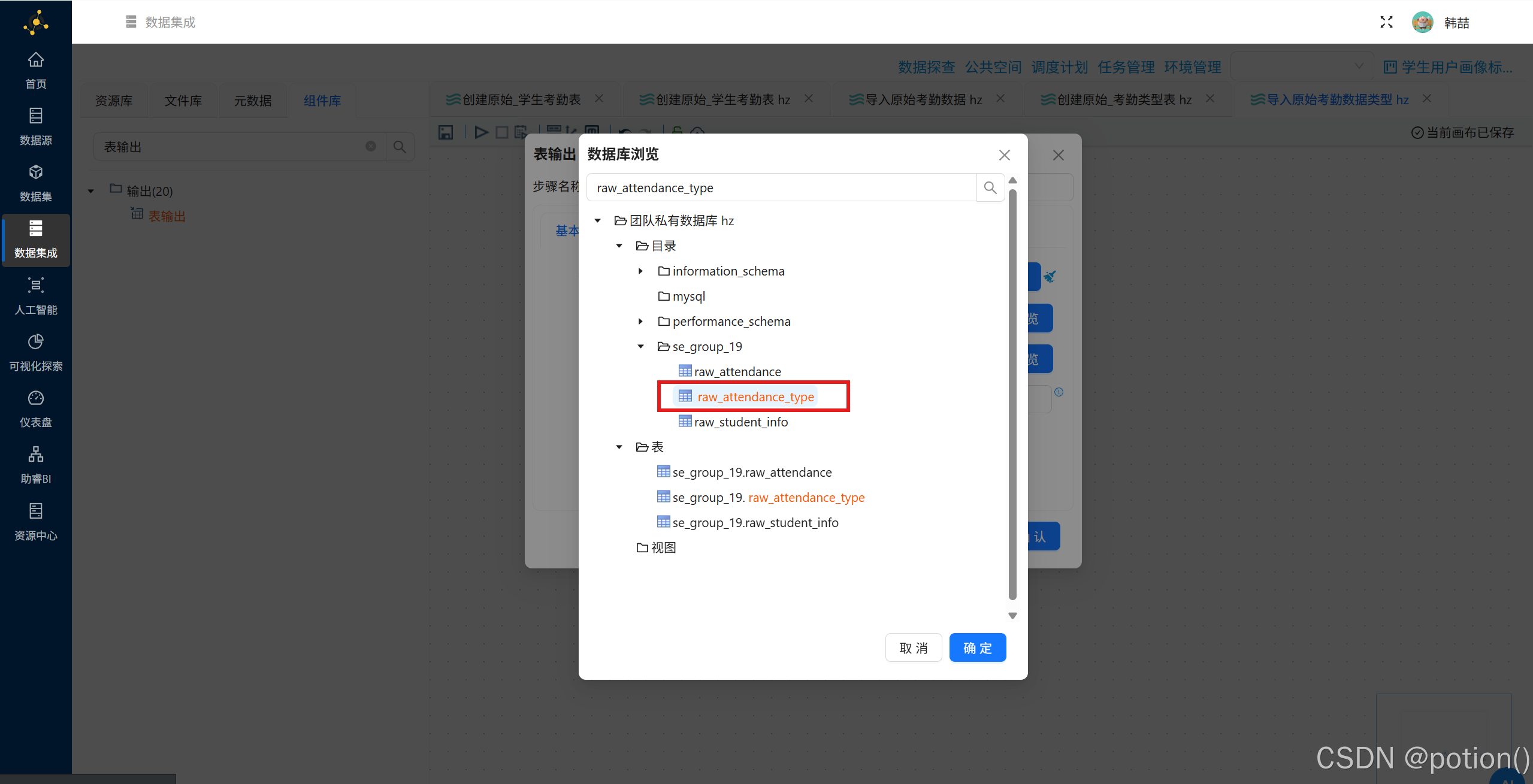The height and width of the screenshot is (784, 1533).
Task: Open the 数据集 dataset section
Action: [36, 183]
